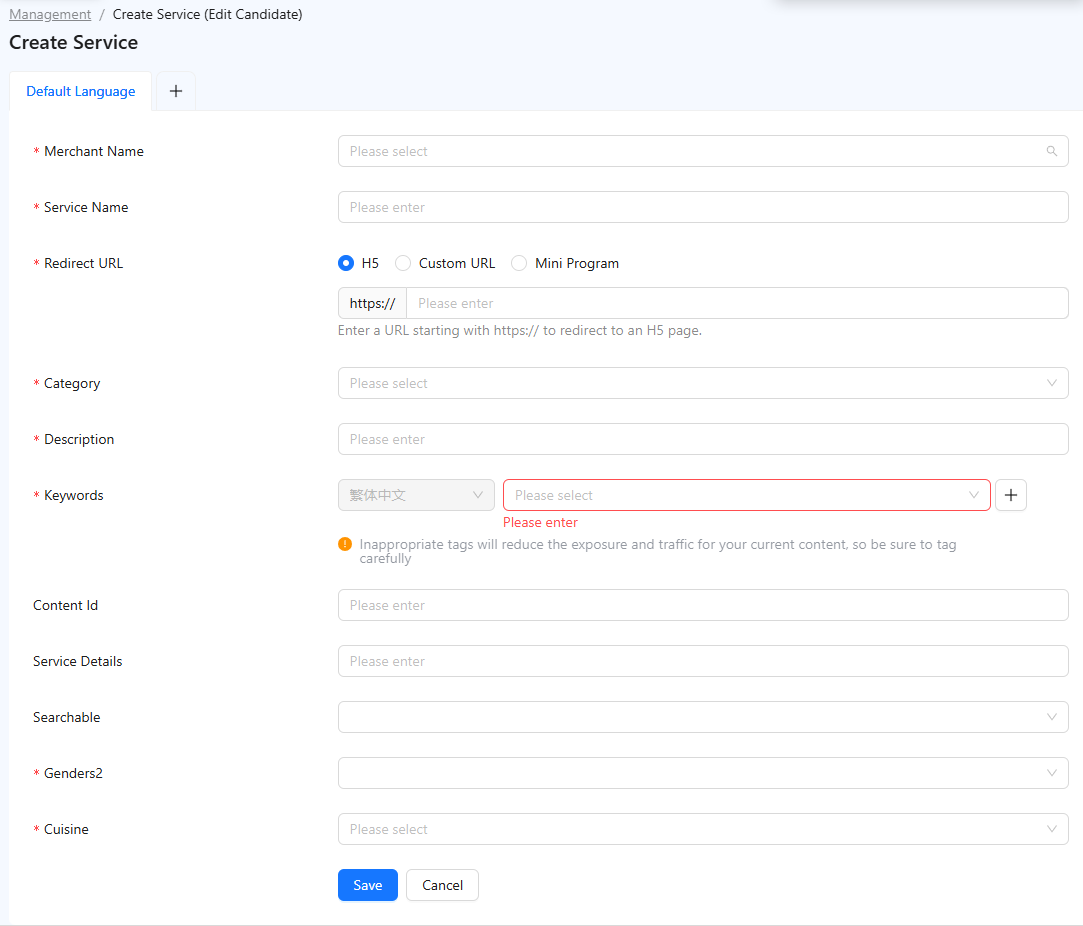Click the plus button beside Keywords select
The width and height of the screenshot is (1083, 926).
coord(1010,495)
